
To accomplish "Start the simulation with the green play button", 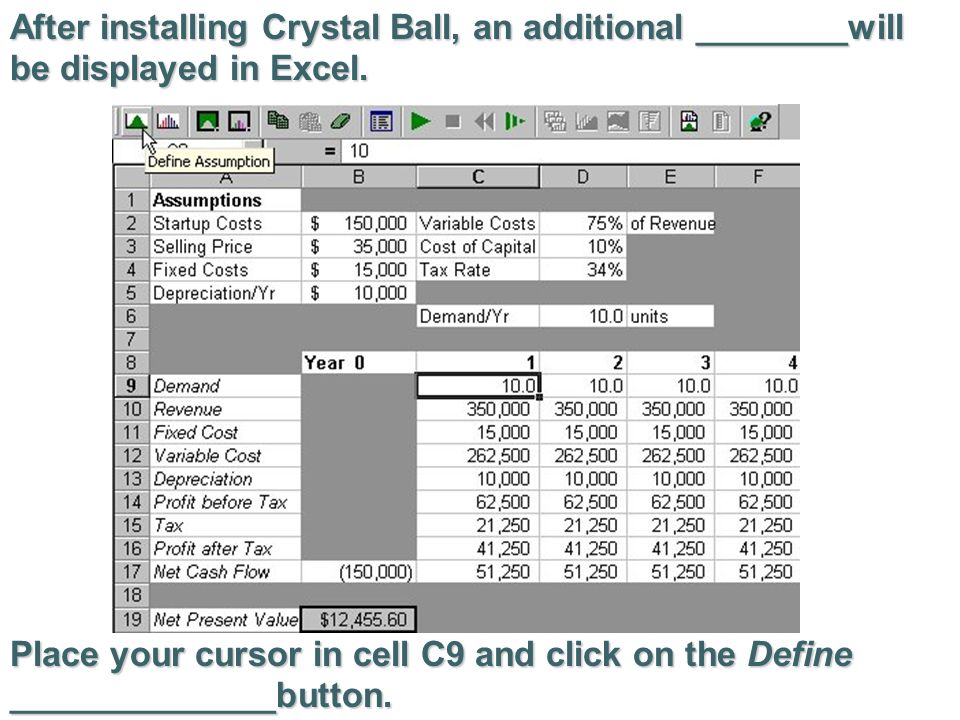I will [420, 121].
